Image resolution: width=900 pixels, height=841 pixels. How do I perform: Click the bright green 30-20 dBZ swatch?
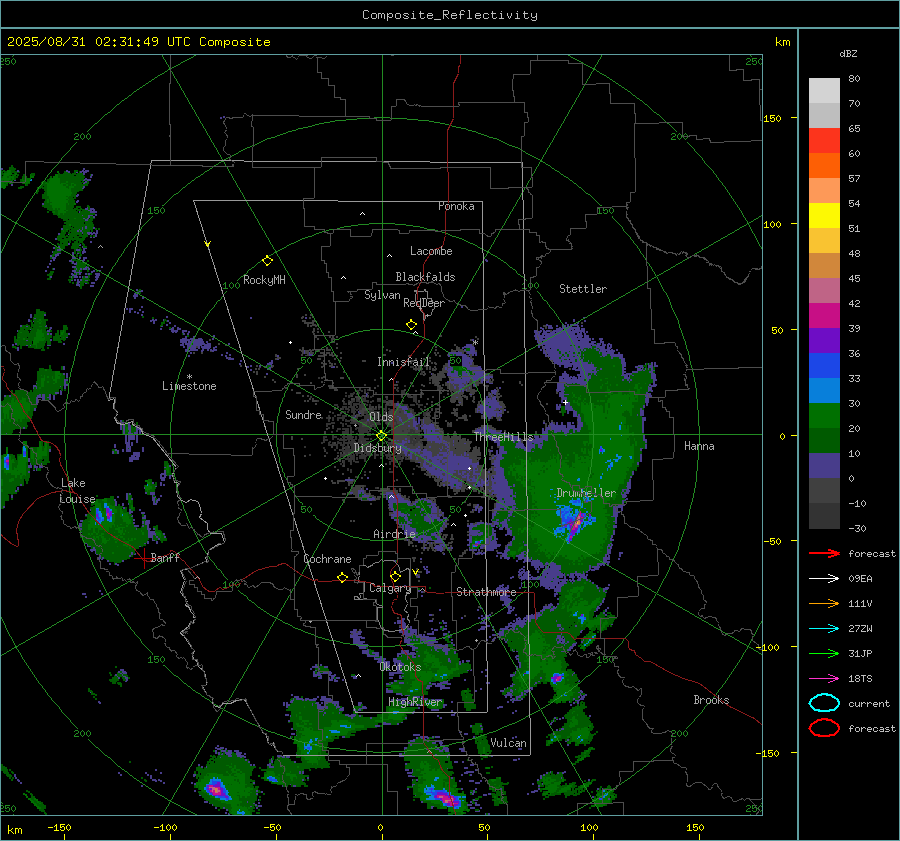[824, 416]
